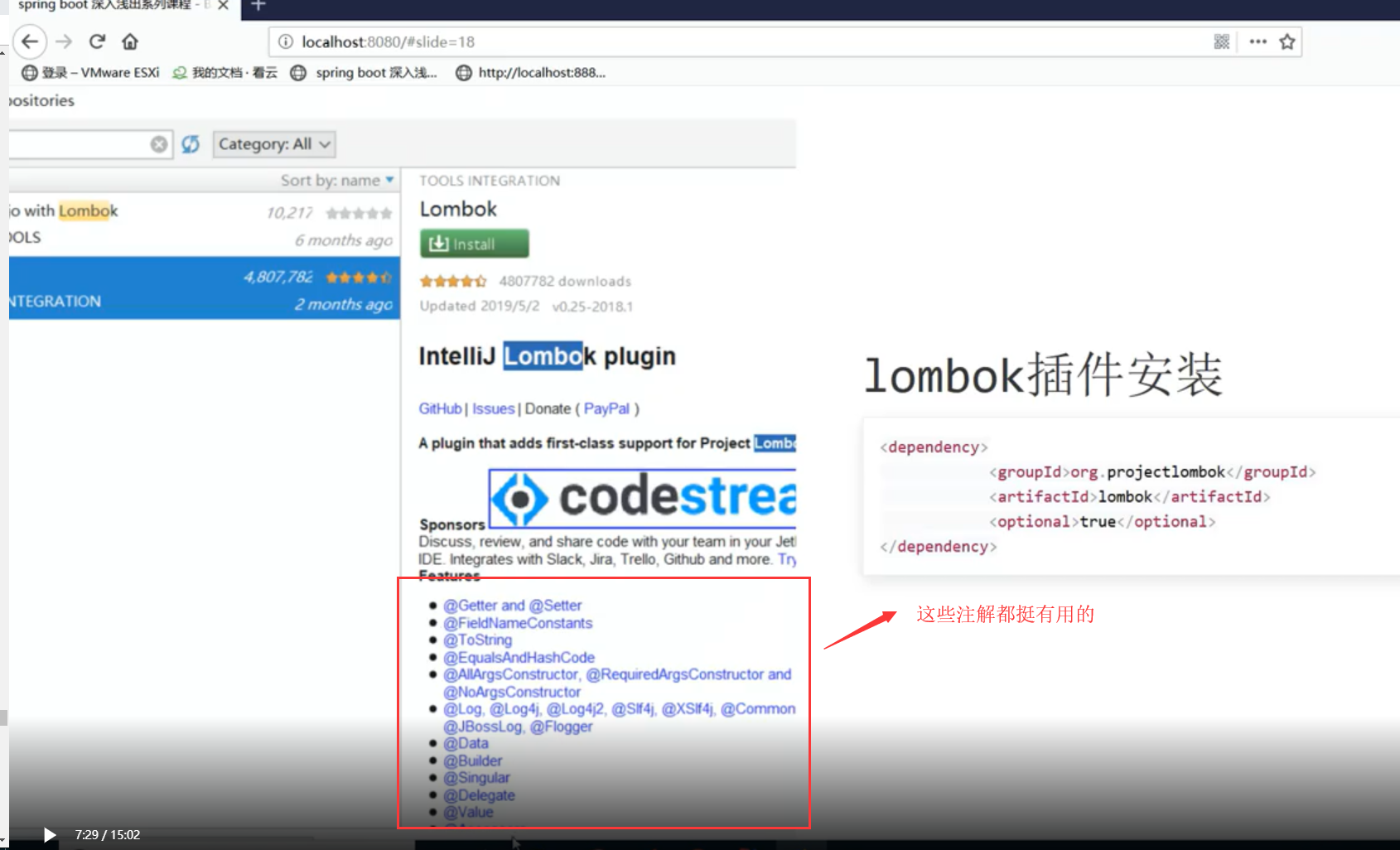
Task: Play the video with the play button
Action: 50,835
